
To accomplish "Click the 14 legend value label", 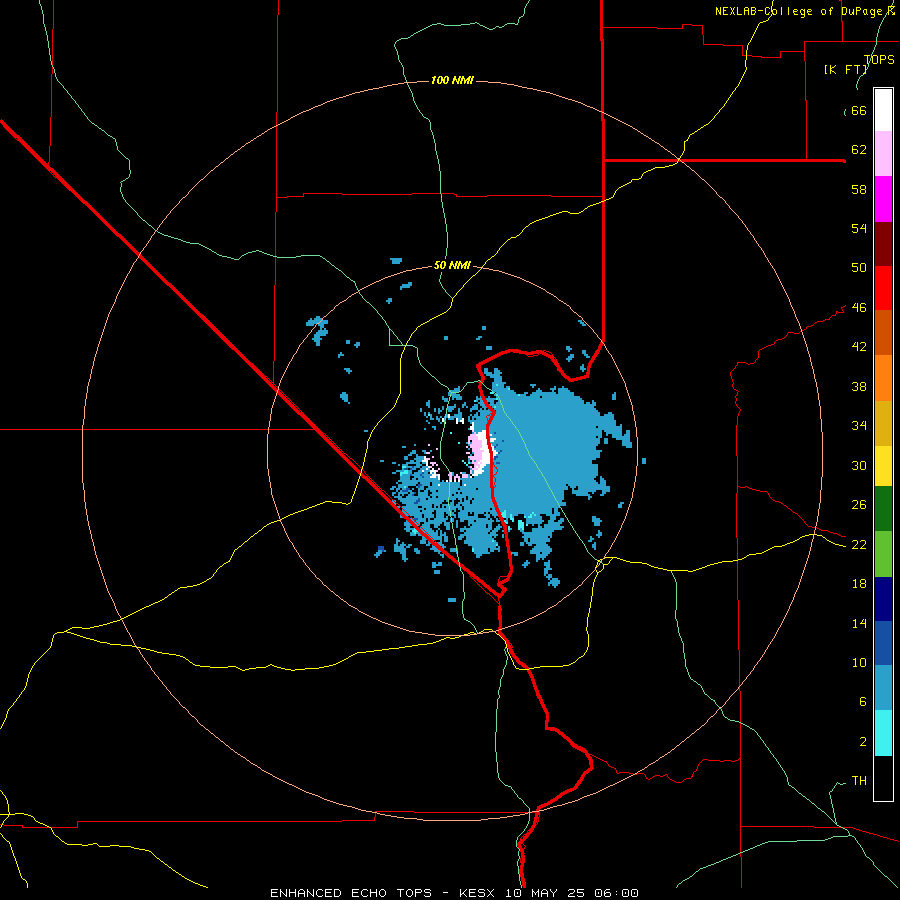I will [x=859, y=623].
